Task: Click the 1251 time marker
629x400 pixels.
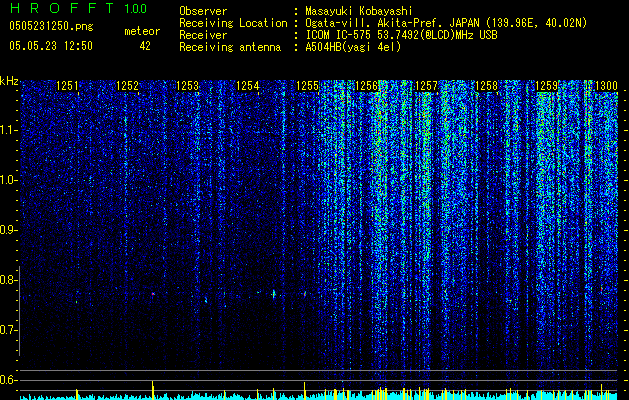Action: pyautogui.click(x=67, y=85)
